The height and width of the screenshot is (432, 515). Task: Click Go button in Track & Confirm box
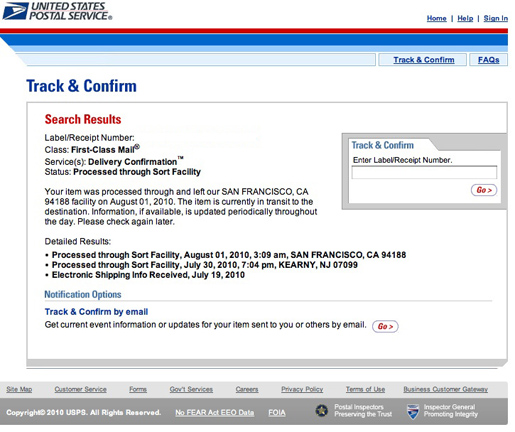tap(484, 190)
